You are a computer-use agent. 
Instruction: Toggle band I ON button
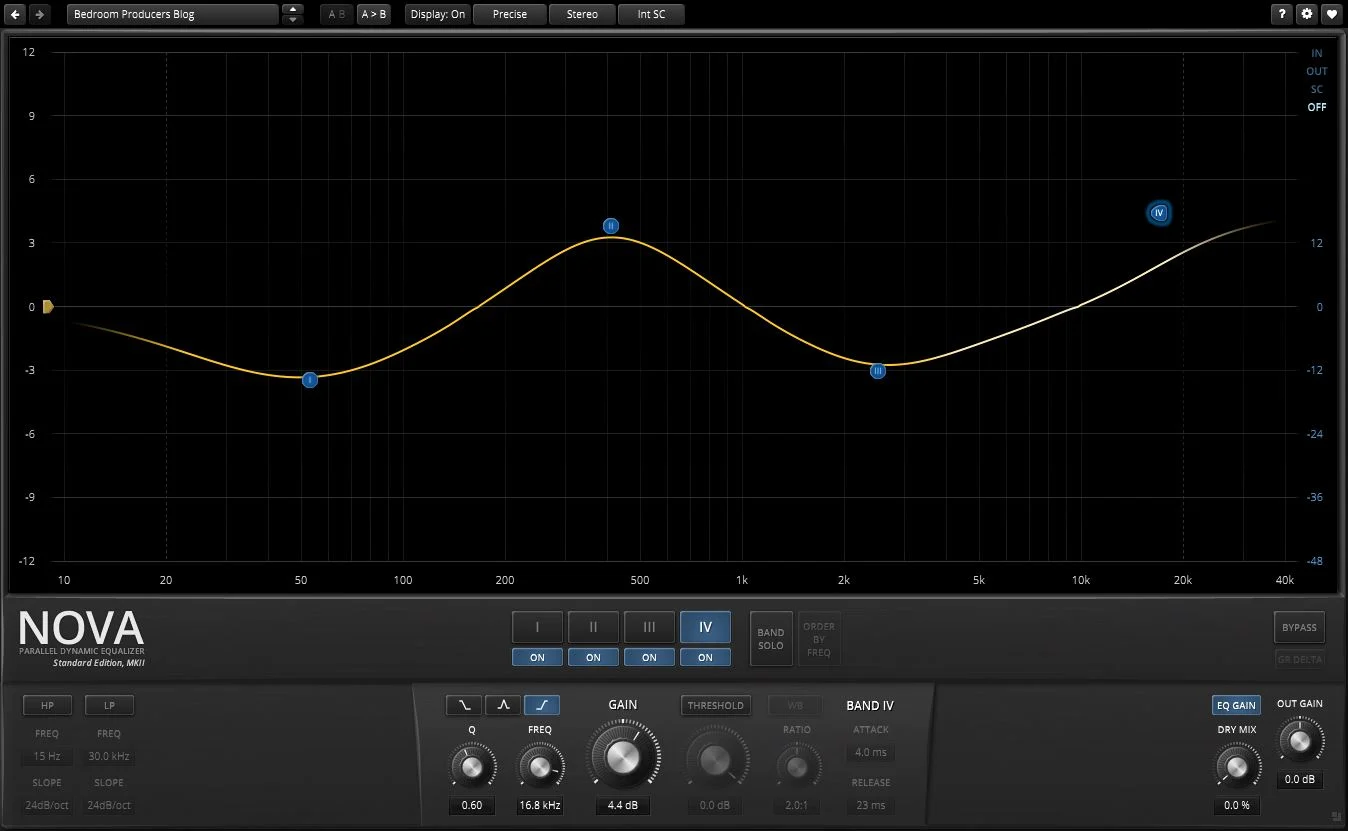coord(537,657)
